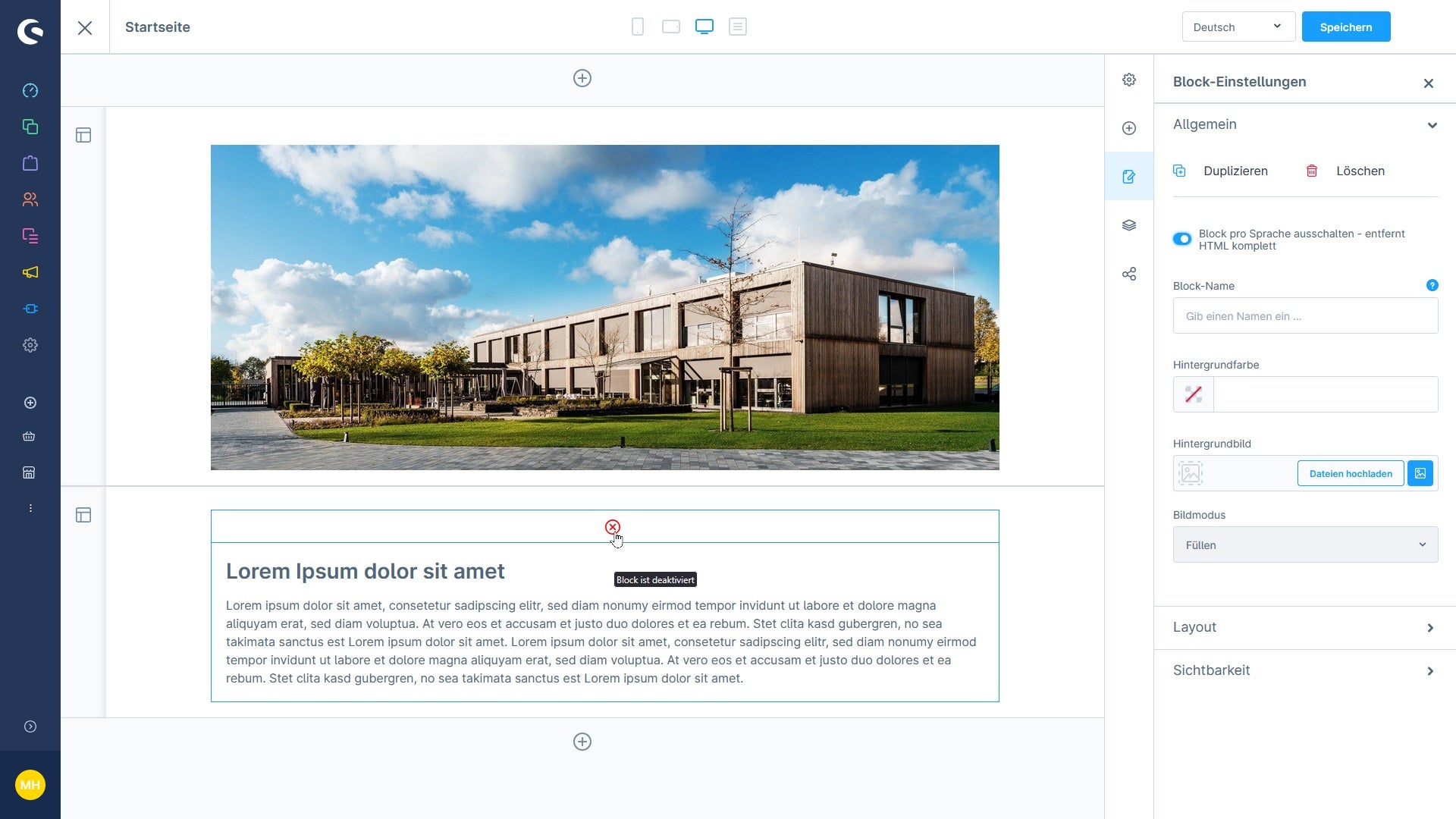Click Löschen to delete the block
Screen dimensions: 1456x819
[x=1345, y=171]
